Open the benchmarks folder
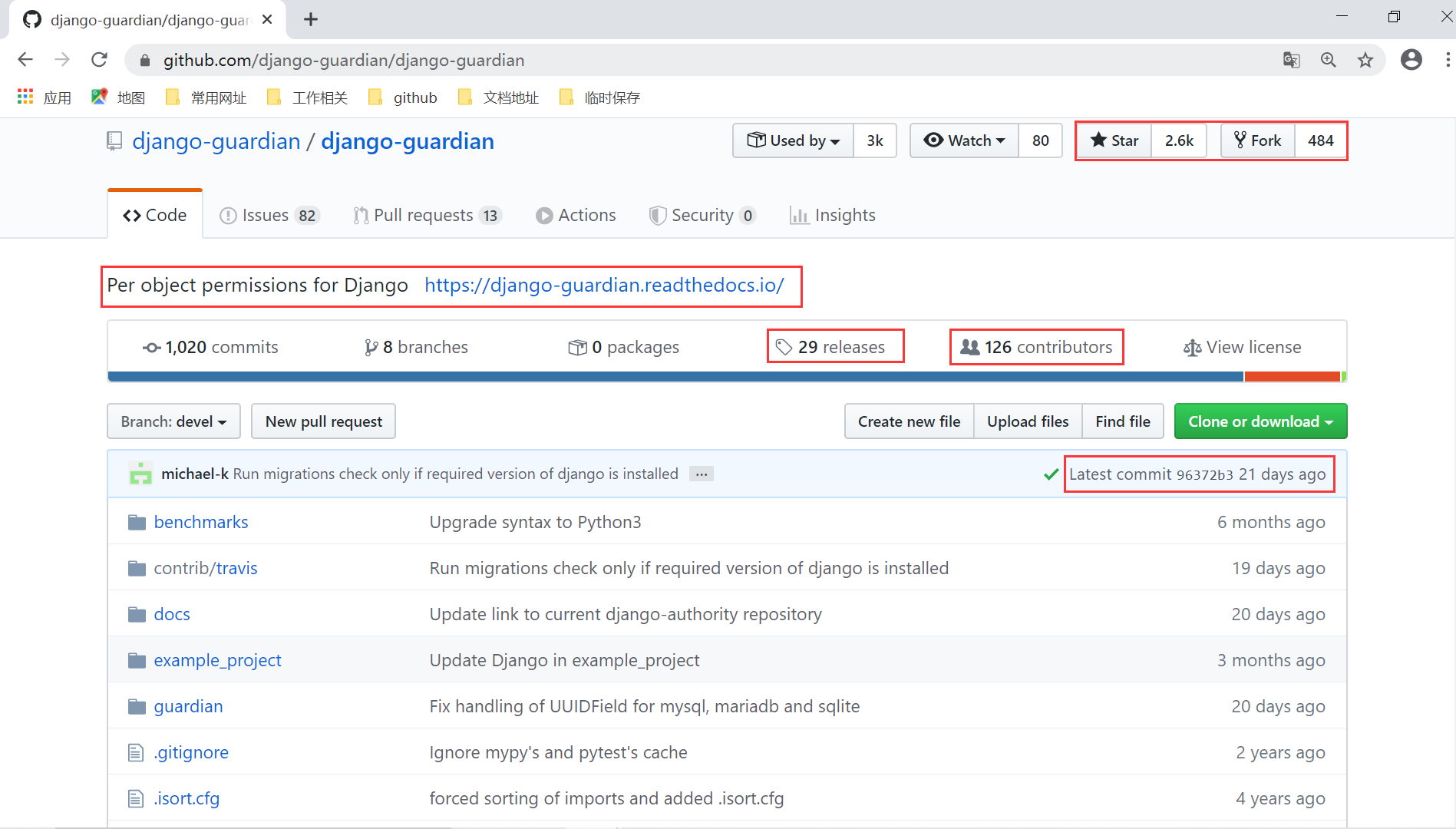Screen dimensions: 1456x829 [200, 522]
